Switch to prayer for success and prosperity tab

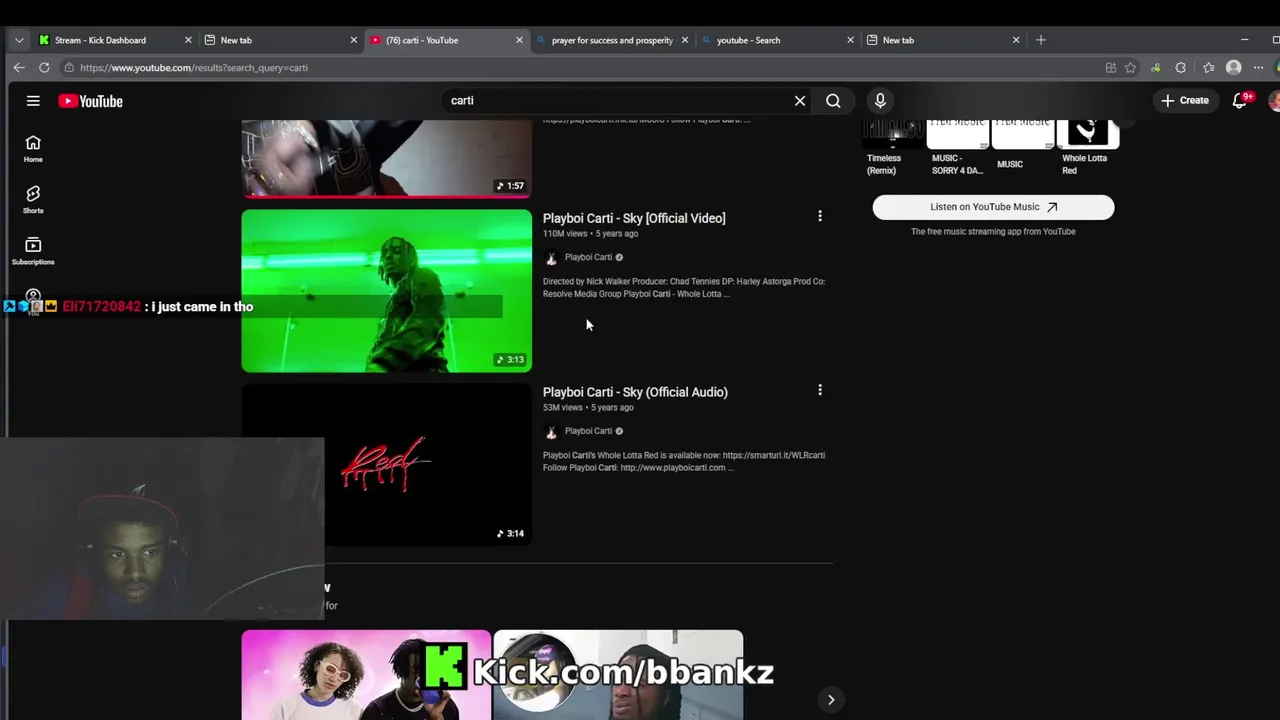tap(612, 40)
